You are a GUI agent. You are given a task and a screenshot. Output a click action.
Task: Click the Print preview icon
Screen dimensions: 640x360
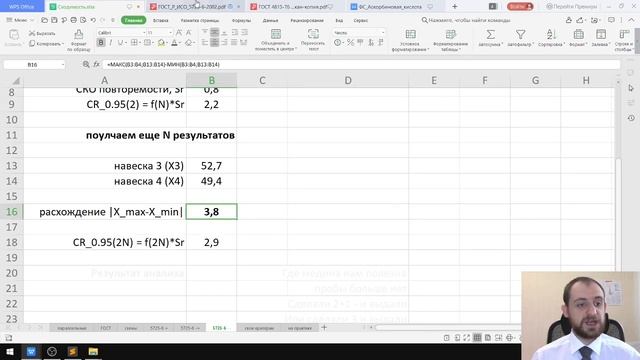coord(83,20)
